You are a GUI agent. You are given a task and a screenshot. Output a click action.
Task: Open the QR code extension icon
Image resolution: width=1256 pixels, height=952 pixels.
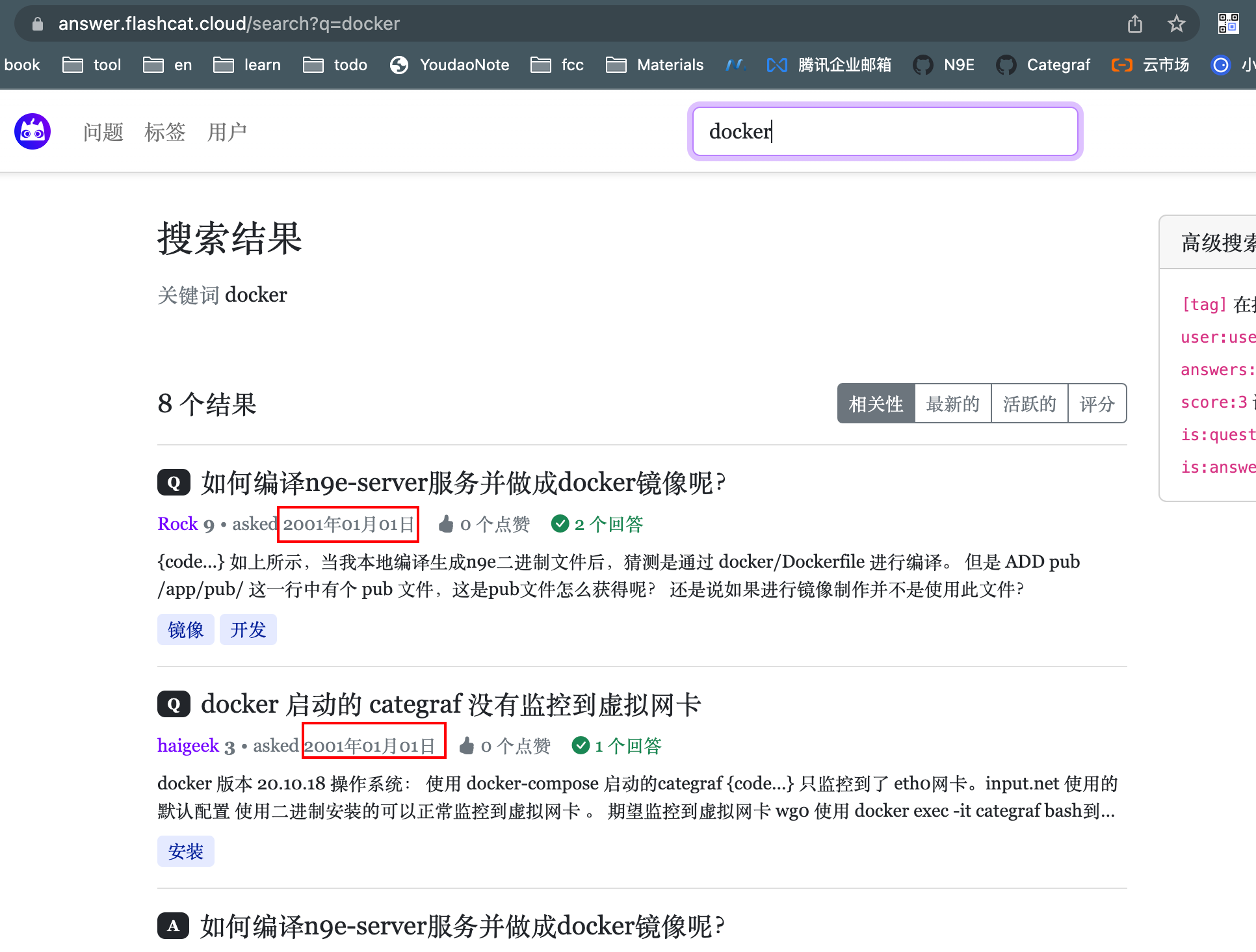pos(1228,24)
